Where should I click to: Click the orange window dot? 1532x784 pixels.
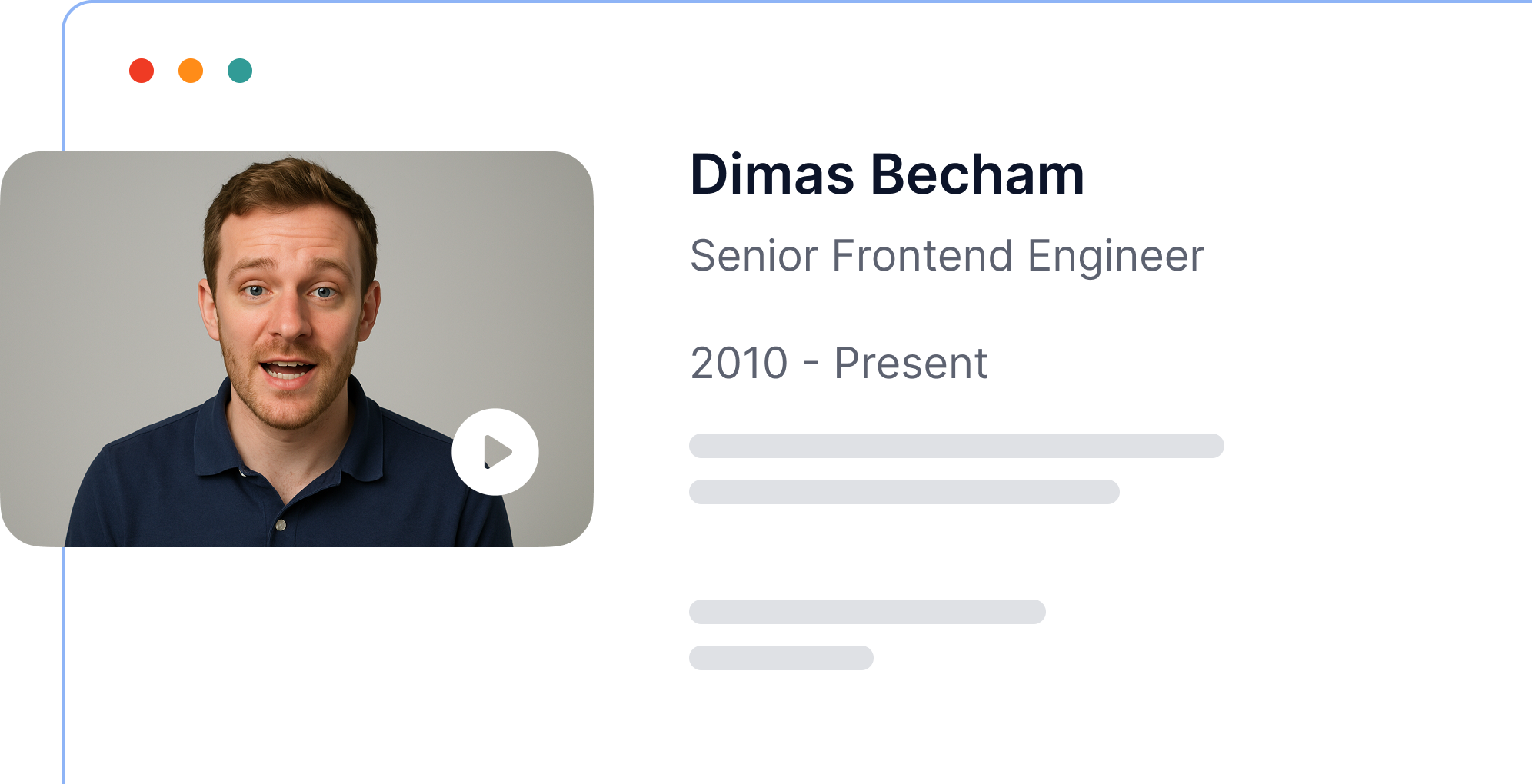191,71
